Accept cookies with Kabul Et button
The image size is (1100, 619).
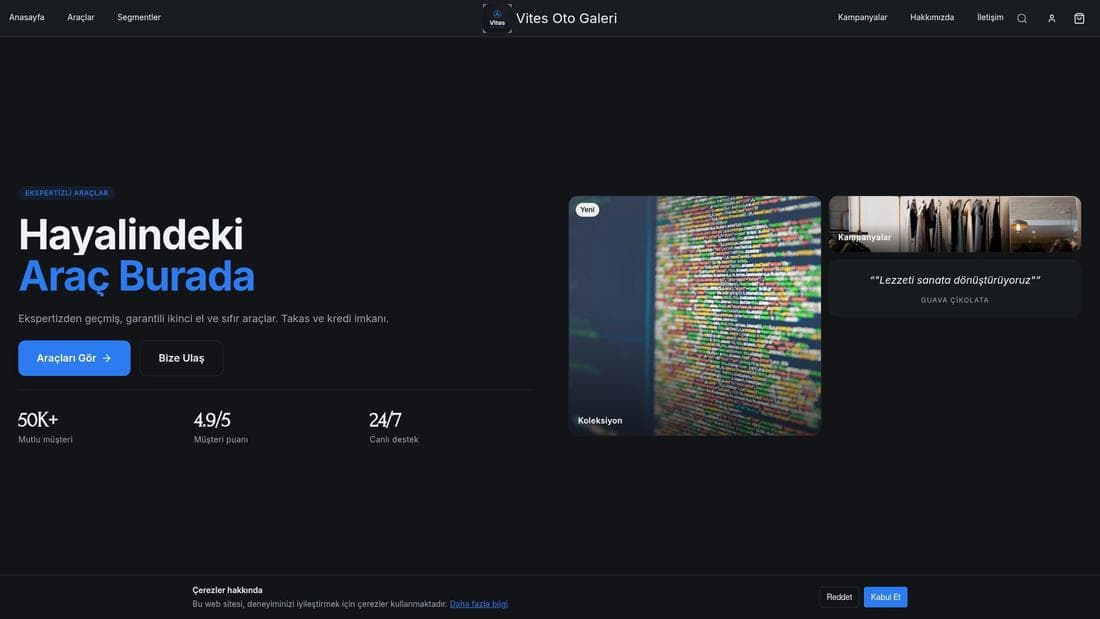pos(885,597)
